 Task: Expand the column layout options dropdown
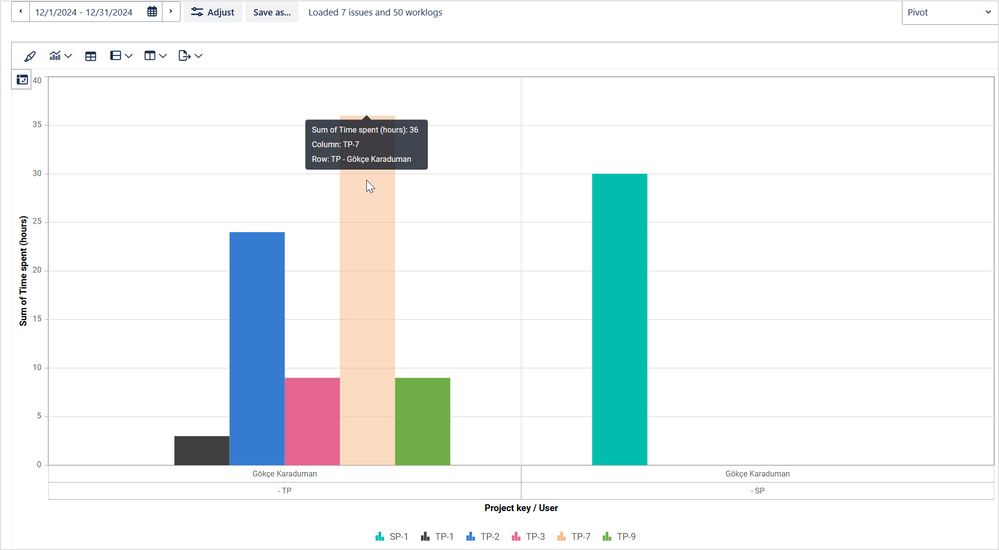[x=155, y=56]
